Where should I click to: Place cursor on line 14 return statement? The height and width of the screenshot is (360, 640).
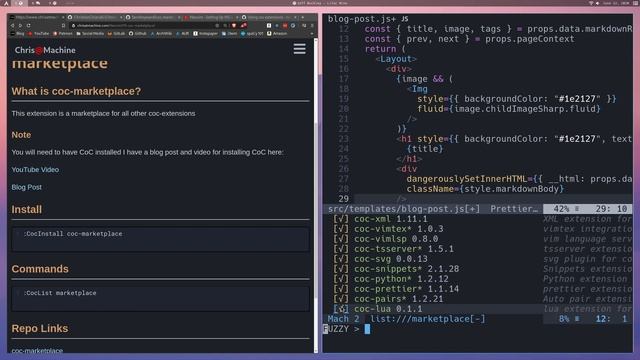tap(385, 49)
